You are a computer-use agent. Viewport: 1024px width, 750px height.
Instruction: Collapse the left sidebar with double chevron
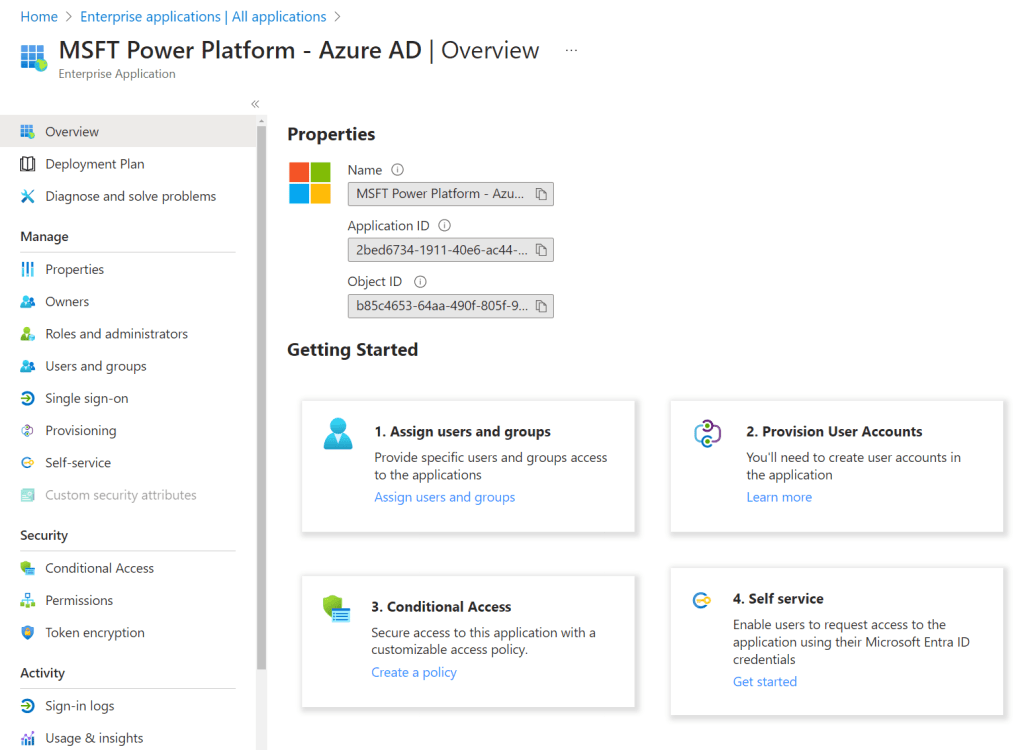[x=255, y=104]
